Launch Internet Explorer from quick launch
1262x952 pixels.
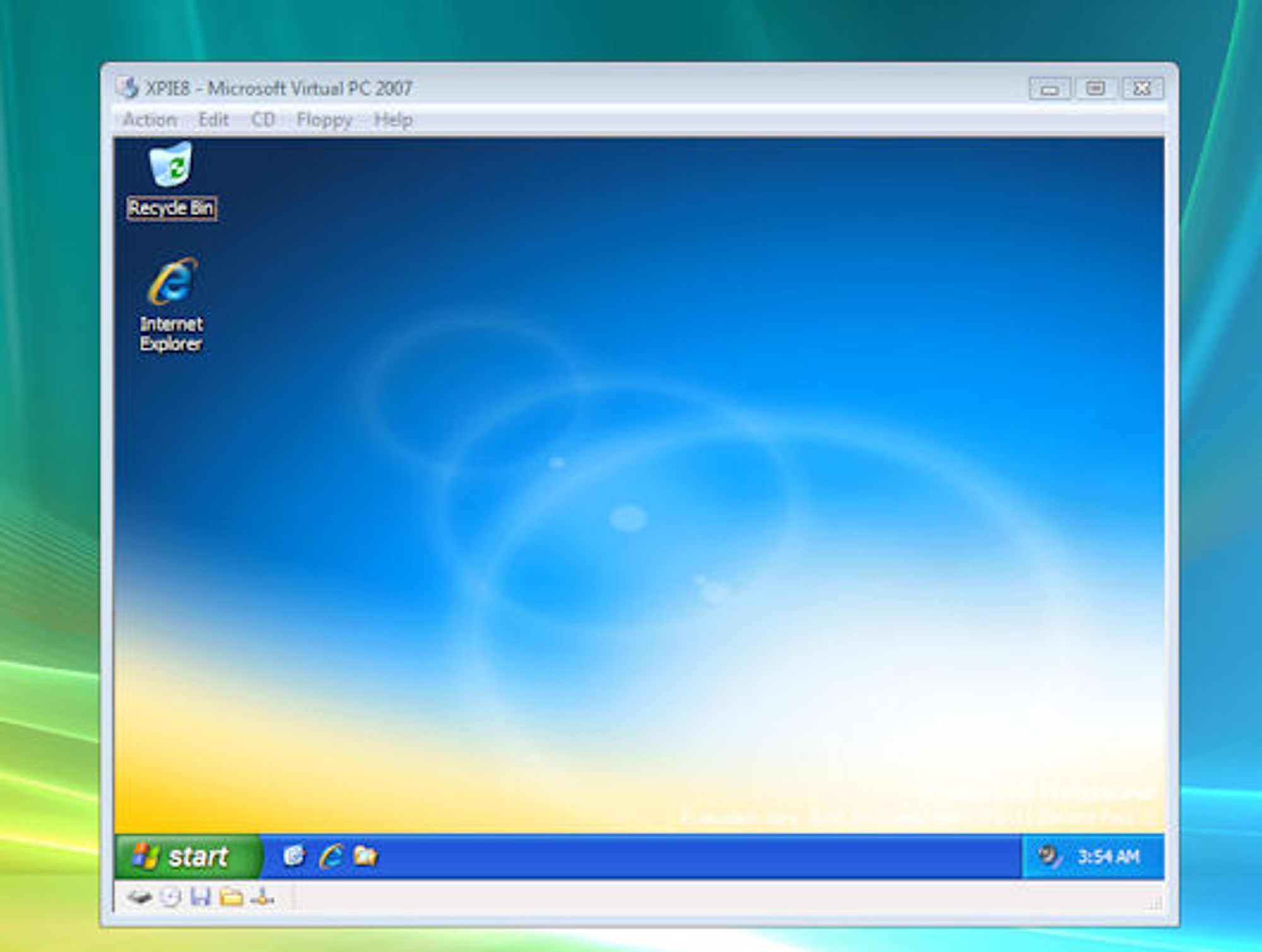(x=331, y=856)
